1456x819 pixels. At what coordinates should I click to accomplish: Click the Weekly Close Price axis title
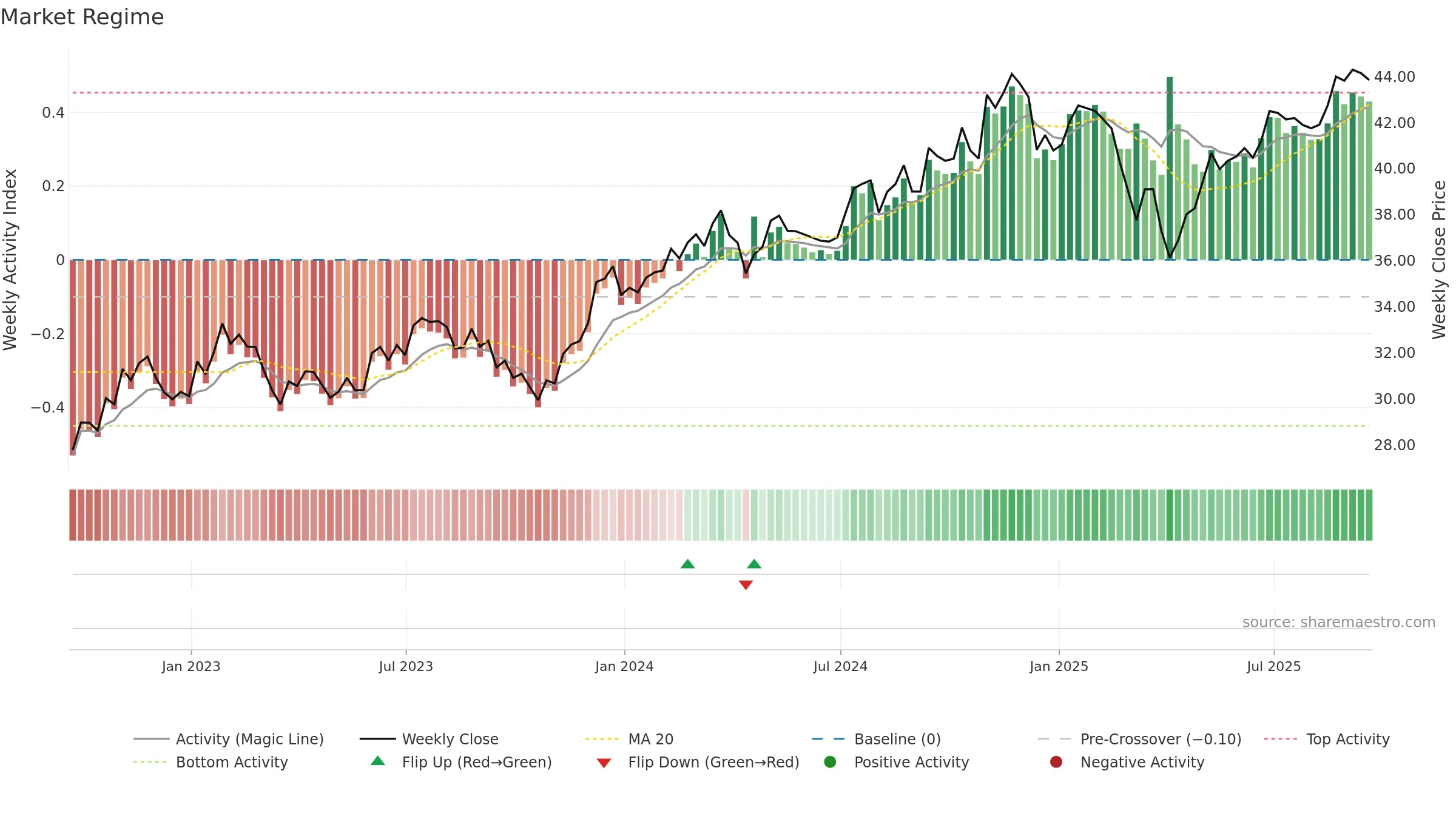pos(1439,260)
